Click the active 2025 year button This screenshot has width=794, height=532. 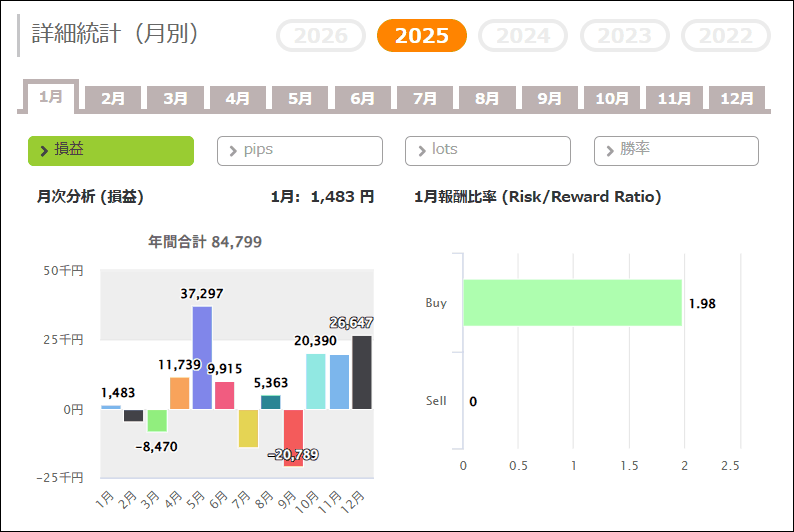click(x=421, y=36)
